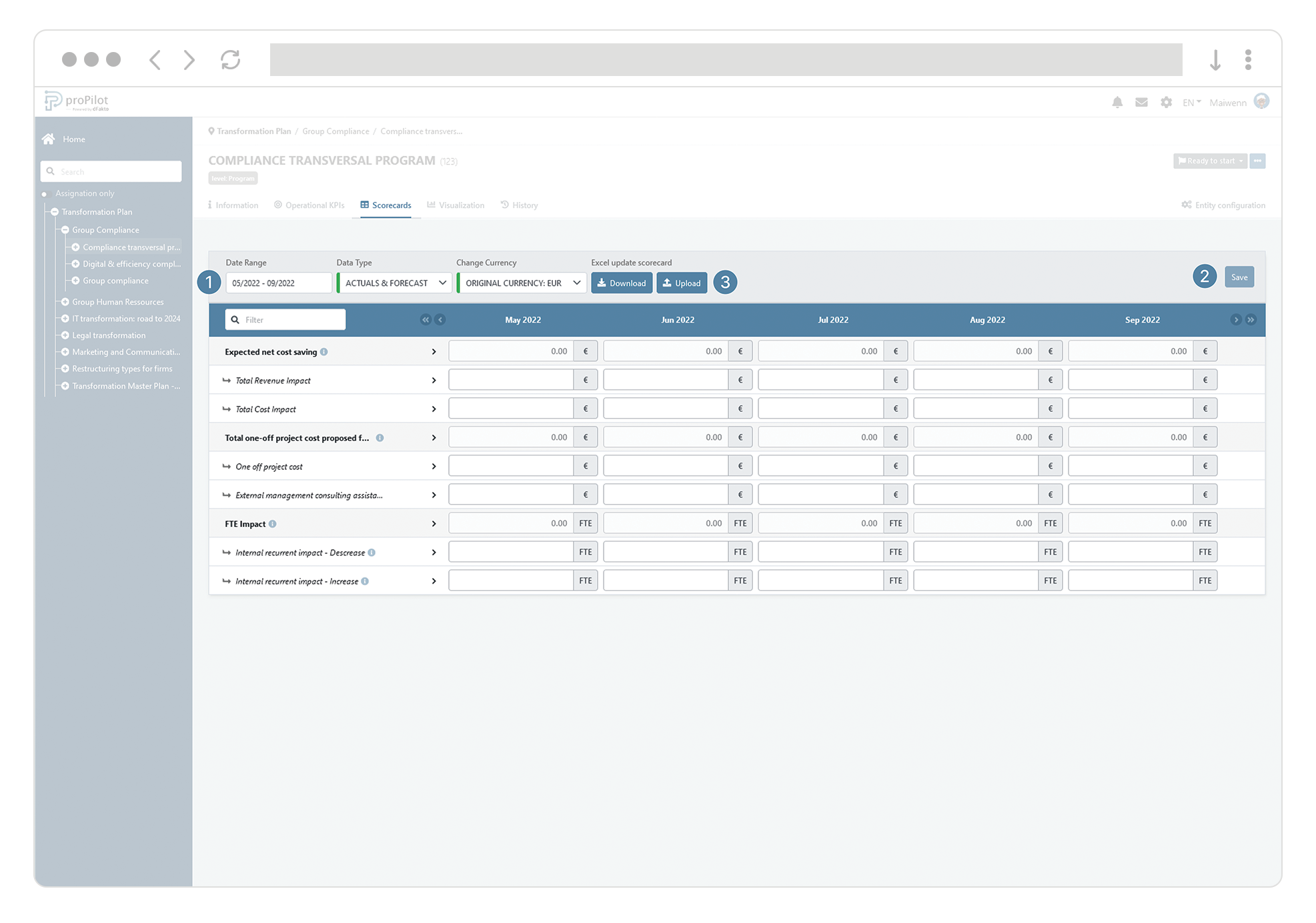The height and width of the screenshot is (923, 1316).
Task: Open the Change Currency dropdown
Action: (x=522, y=283)
